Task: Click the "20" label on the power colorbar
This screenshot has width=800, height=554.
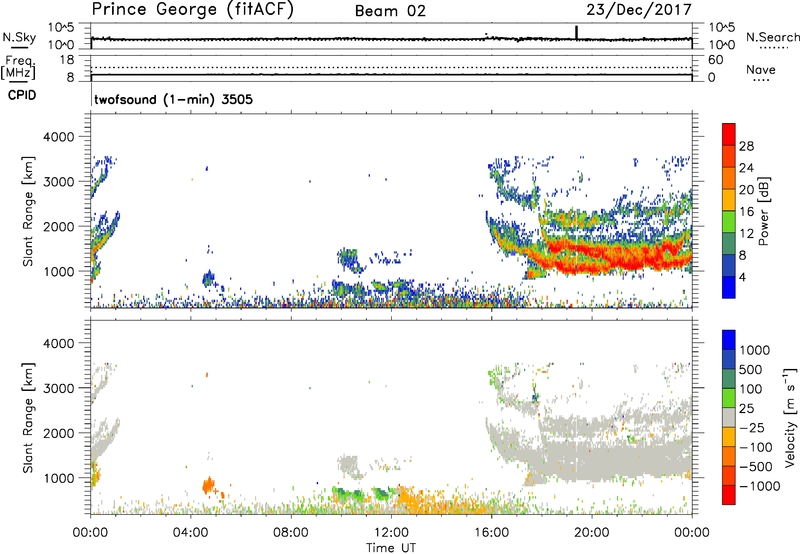Action: (x=746, y=190)
